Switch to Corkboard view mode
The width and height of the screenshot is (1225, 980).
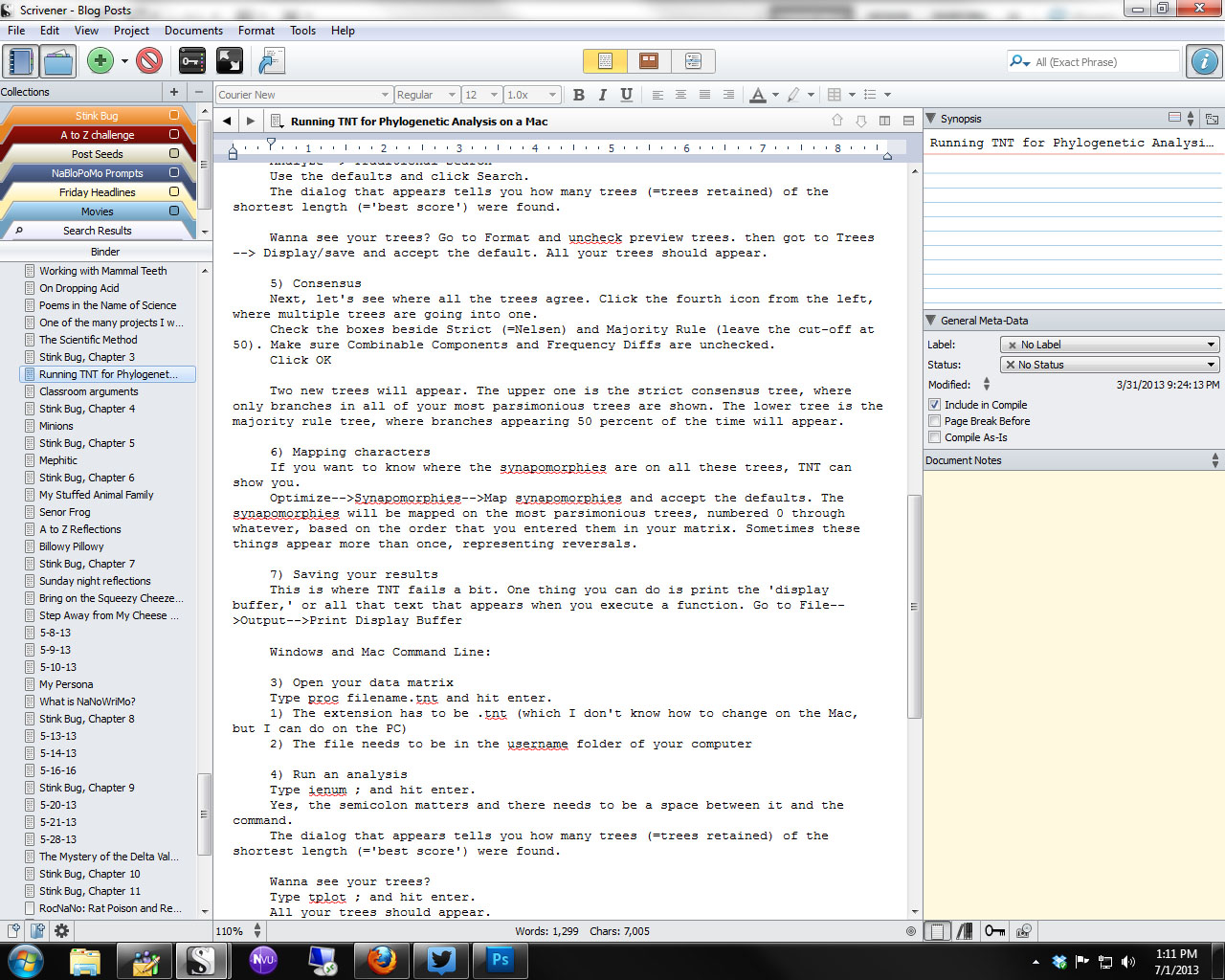pyautogui.click(x=649, y=61)
